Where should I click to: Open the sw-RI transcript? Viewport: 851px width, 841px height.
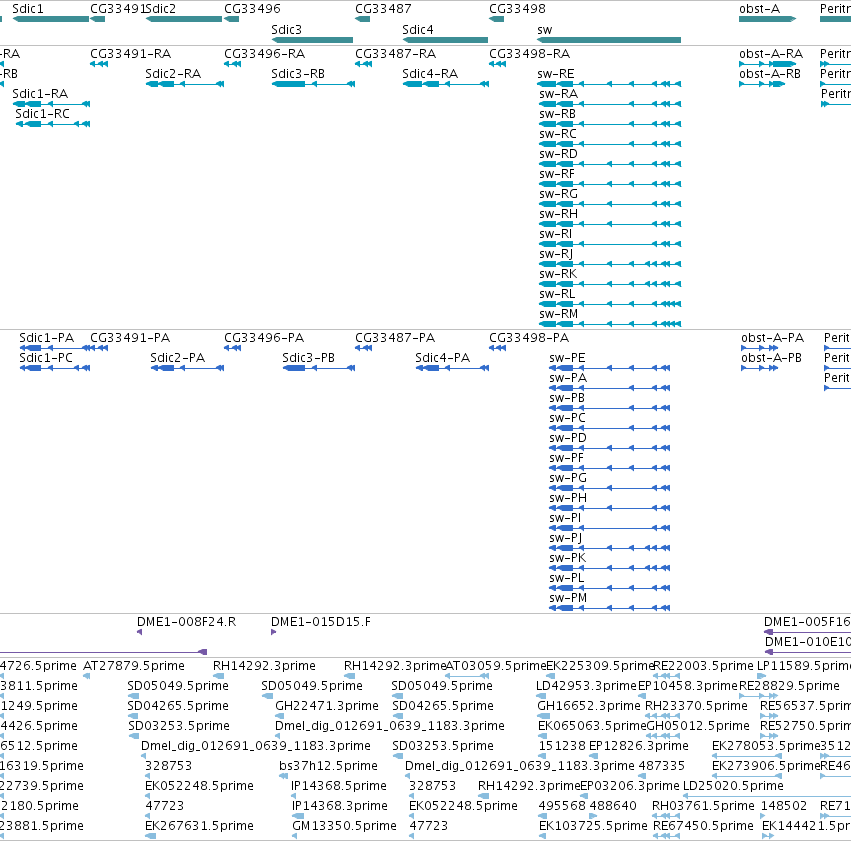pos(610,244)
